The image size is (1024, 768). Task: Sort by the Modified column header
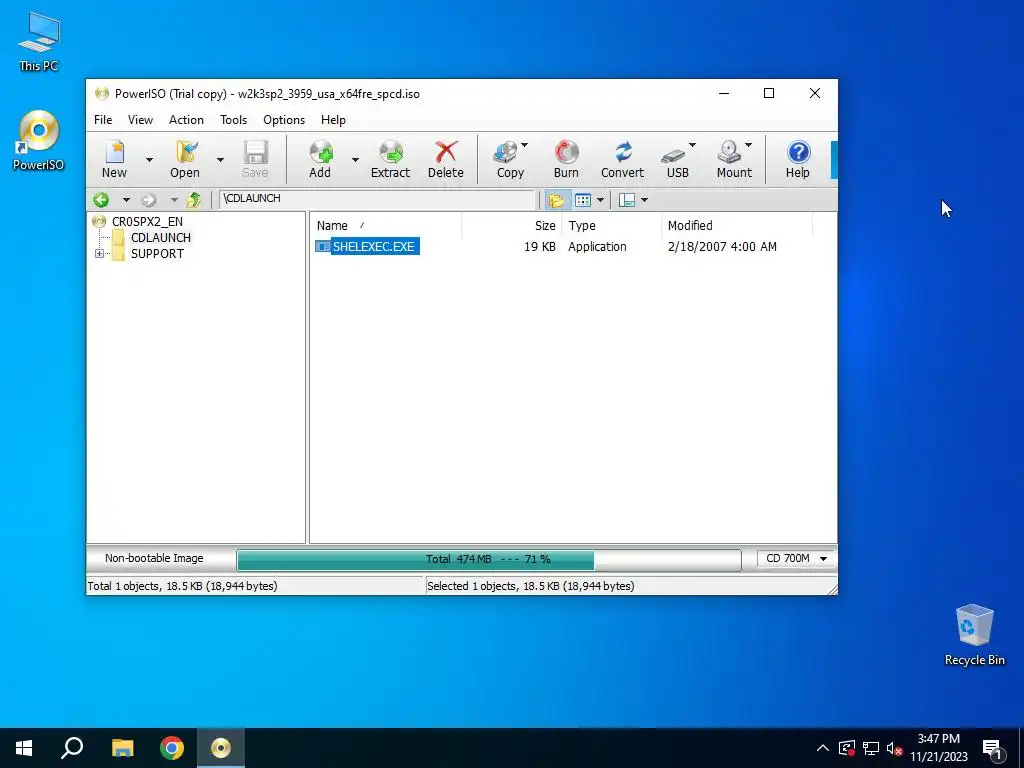(737, 226)
